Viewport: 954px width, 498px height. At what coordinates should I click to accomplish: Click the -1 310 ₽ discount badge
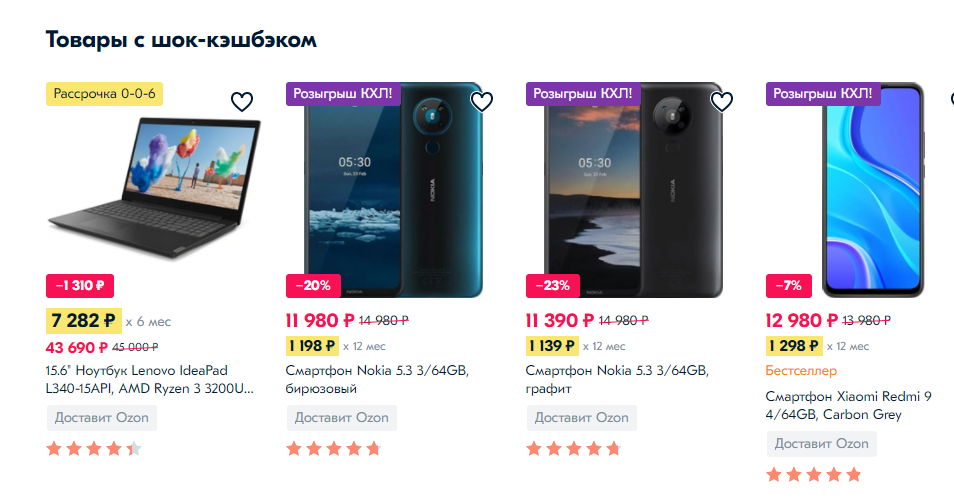tap(80, 286)
